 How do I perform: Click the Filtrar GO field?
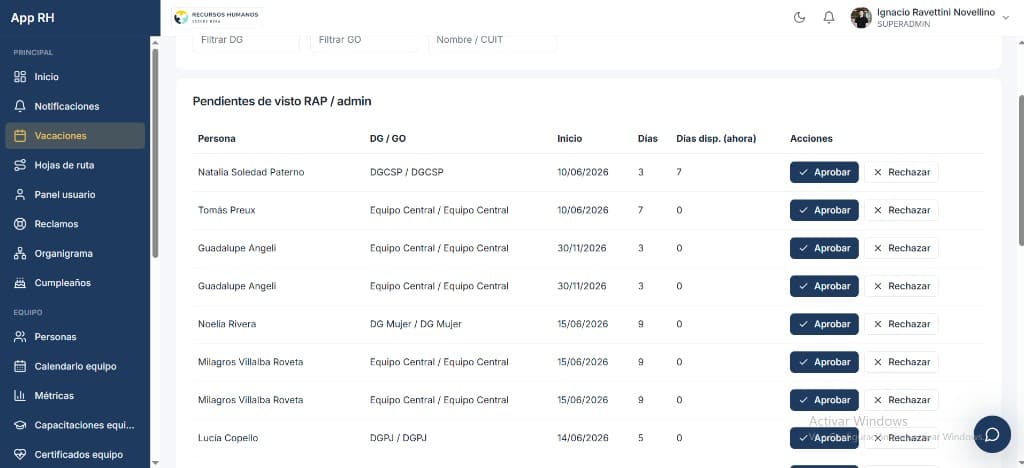(x=363, y=40)
